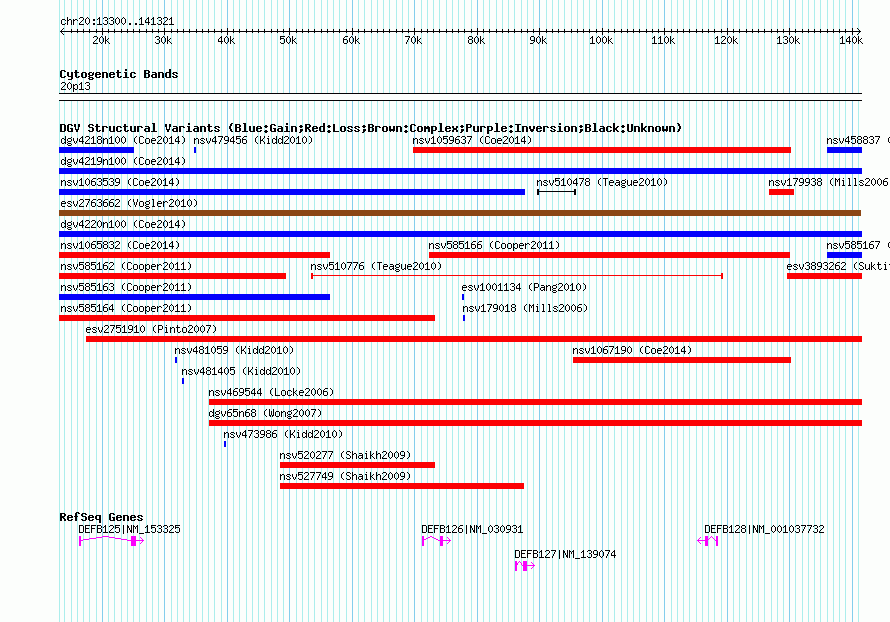Image resolution: width=890 pixels, height=622 pixels.
Task: Select the nsv473986 small blue marker
Action: point(225,444)
